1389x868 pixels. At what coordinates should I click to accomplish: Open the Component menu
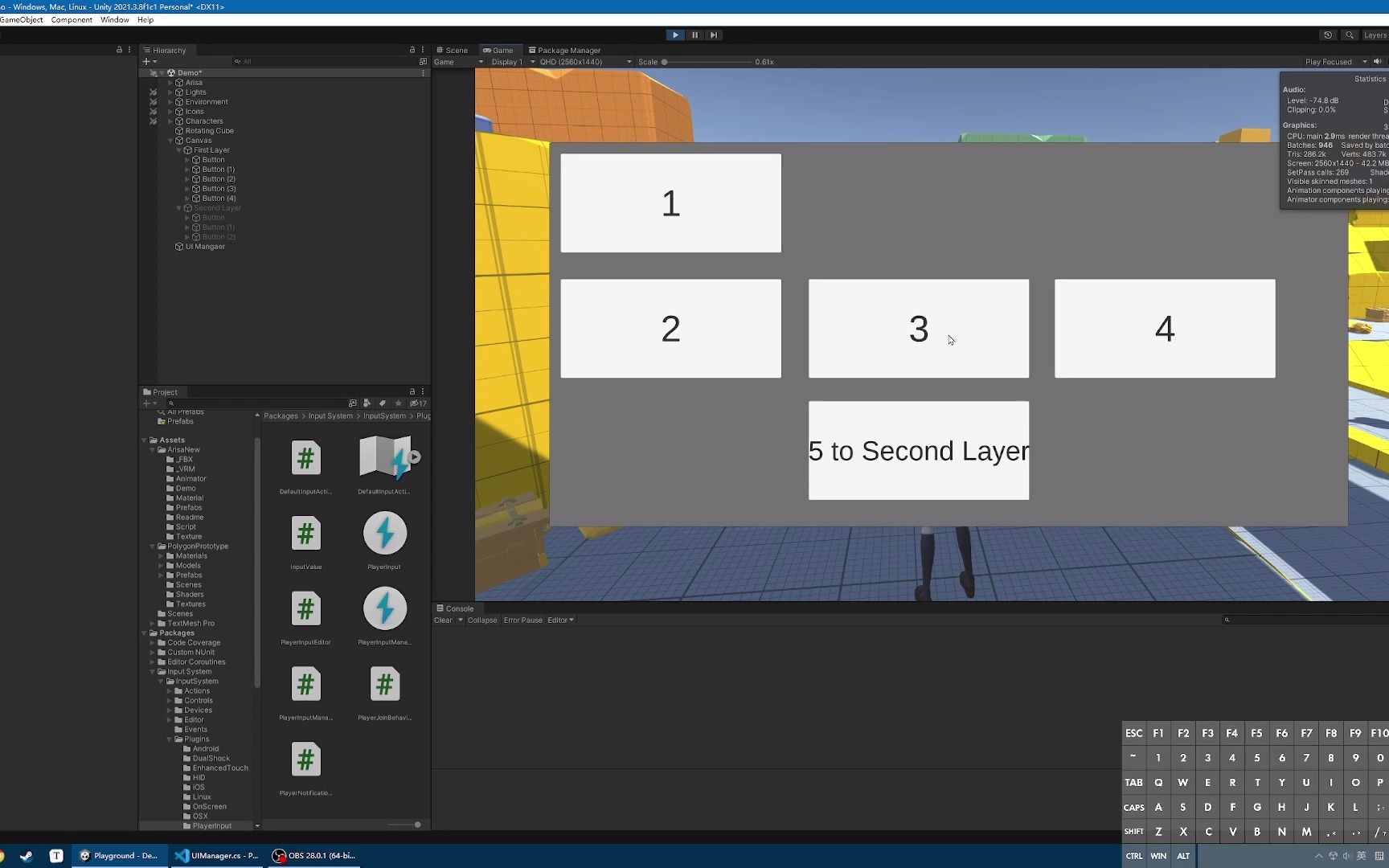[72, 20]
